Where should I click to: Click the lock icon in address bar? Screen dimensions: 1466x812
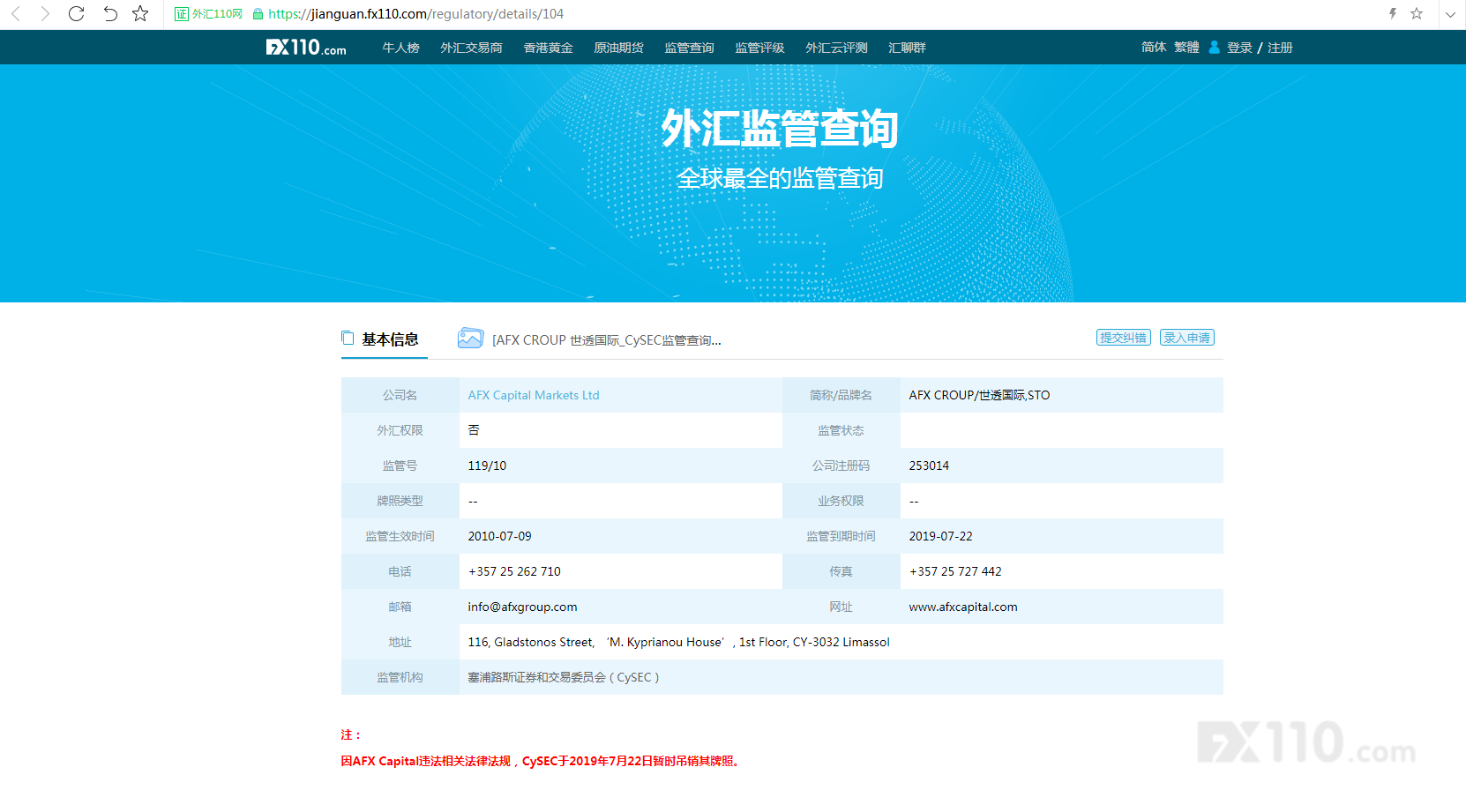coord(258,14)
